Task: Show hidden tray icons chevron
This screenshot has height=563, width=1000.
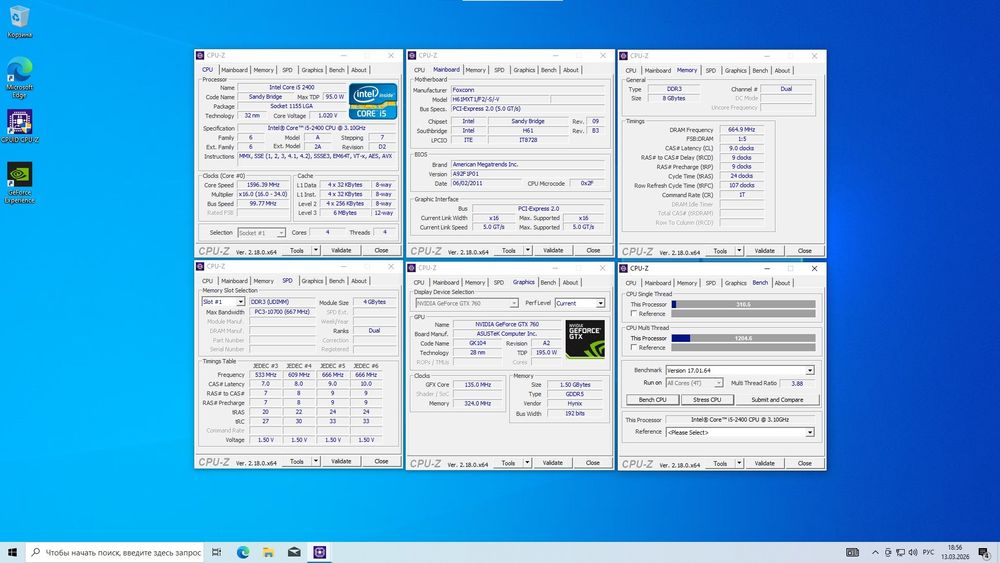Action: 875,552
